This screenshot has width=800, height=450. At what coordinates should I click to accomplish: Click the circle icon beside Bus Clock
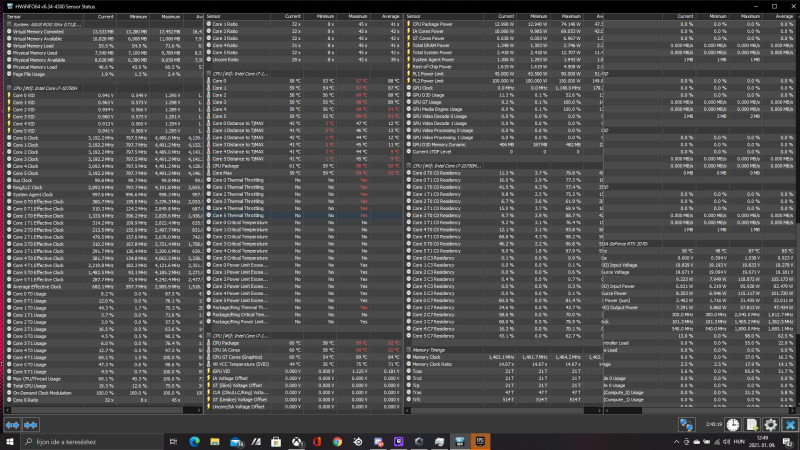tap(9, 180)
